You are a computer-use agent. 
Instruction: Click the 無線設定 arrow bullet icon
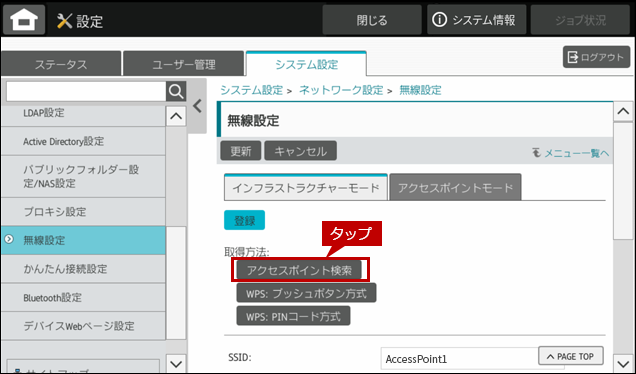click(x=9, y=239)
